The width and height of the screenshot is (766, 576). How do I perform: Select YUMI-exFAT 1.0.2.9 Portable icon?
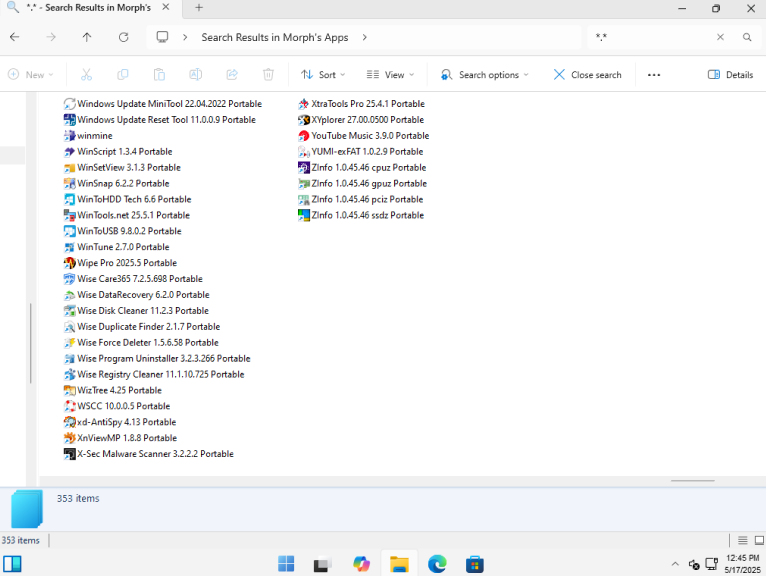point(304,151)
